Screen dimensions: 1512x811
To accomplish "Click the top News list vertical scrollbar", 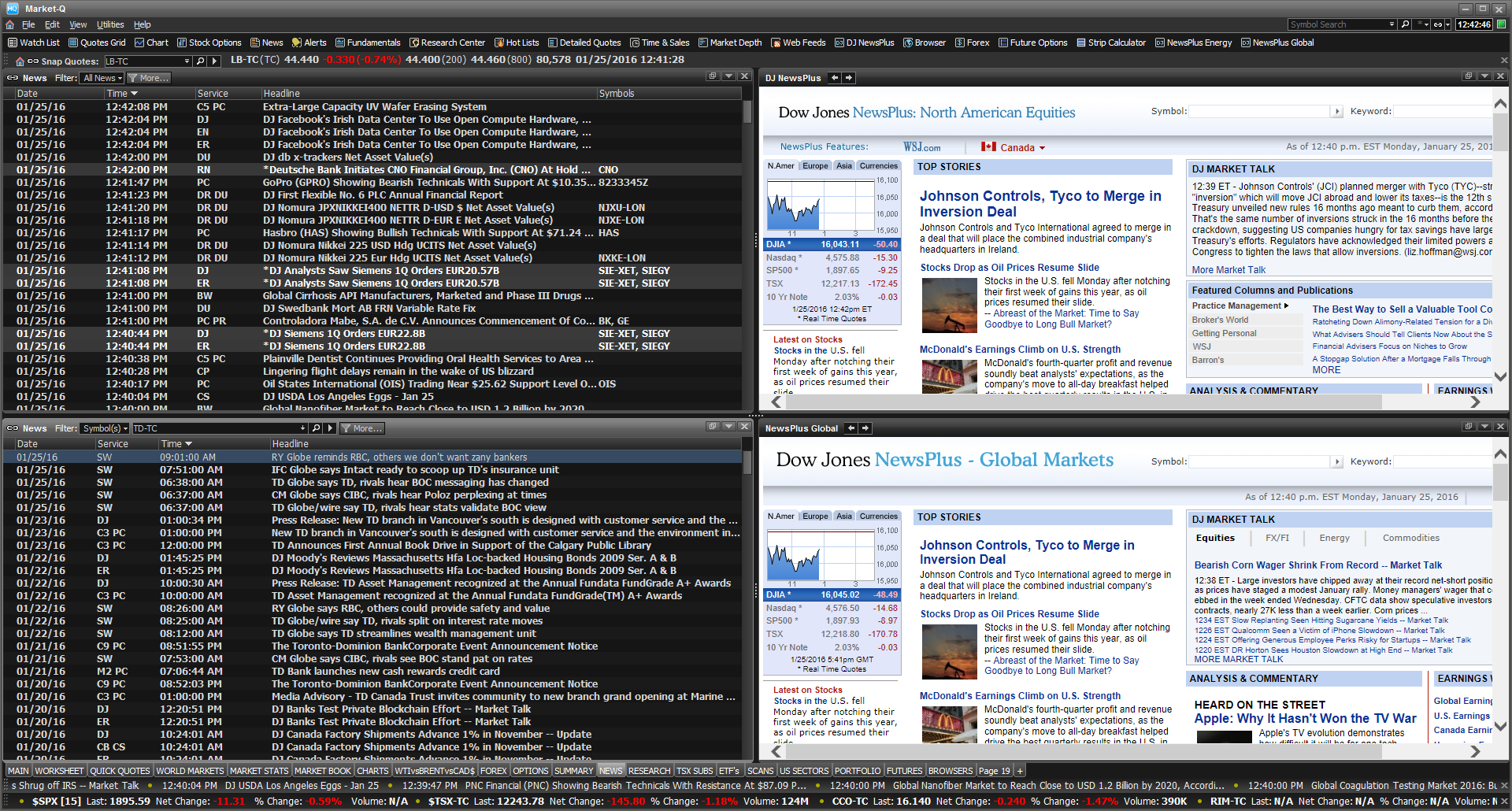I will tap(747, 112).
